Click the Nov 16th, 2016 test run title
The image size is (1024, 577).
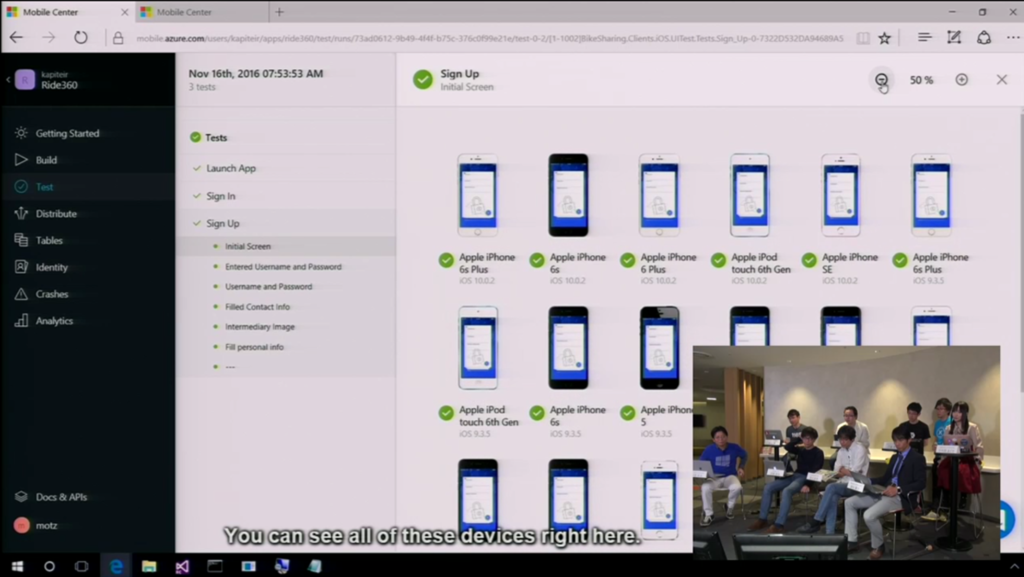tap(255, 74)
